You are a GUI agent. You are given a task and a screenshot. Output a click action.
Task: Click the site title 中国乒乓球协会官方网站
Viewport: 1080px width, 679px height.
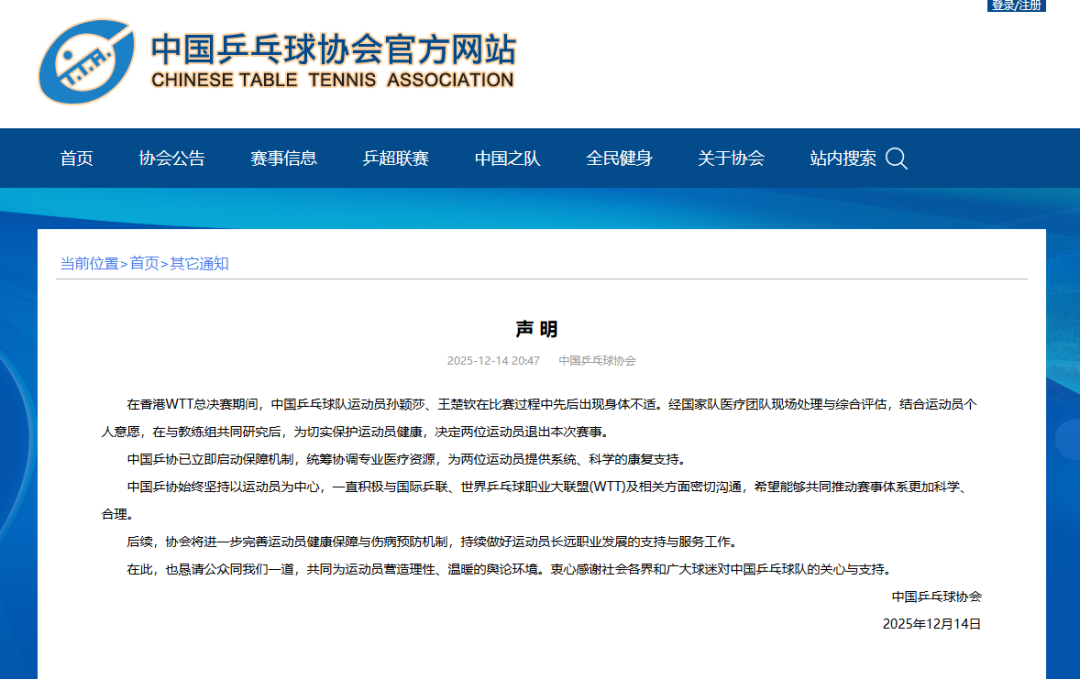tap(333, 48)
